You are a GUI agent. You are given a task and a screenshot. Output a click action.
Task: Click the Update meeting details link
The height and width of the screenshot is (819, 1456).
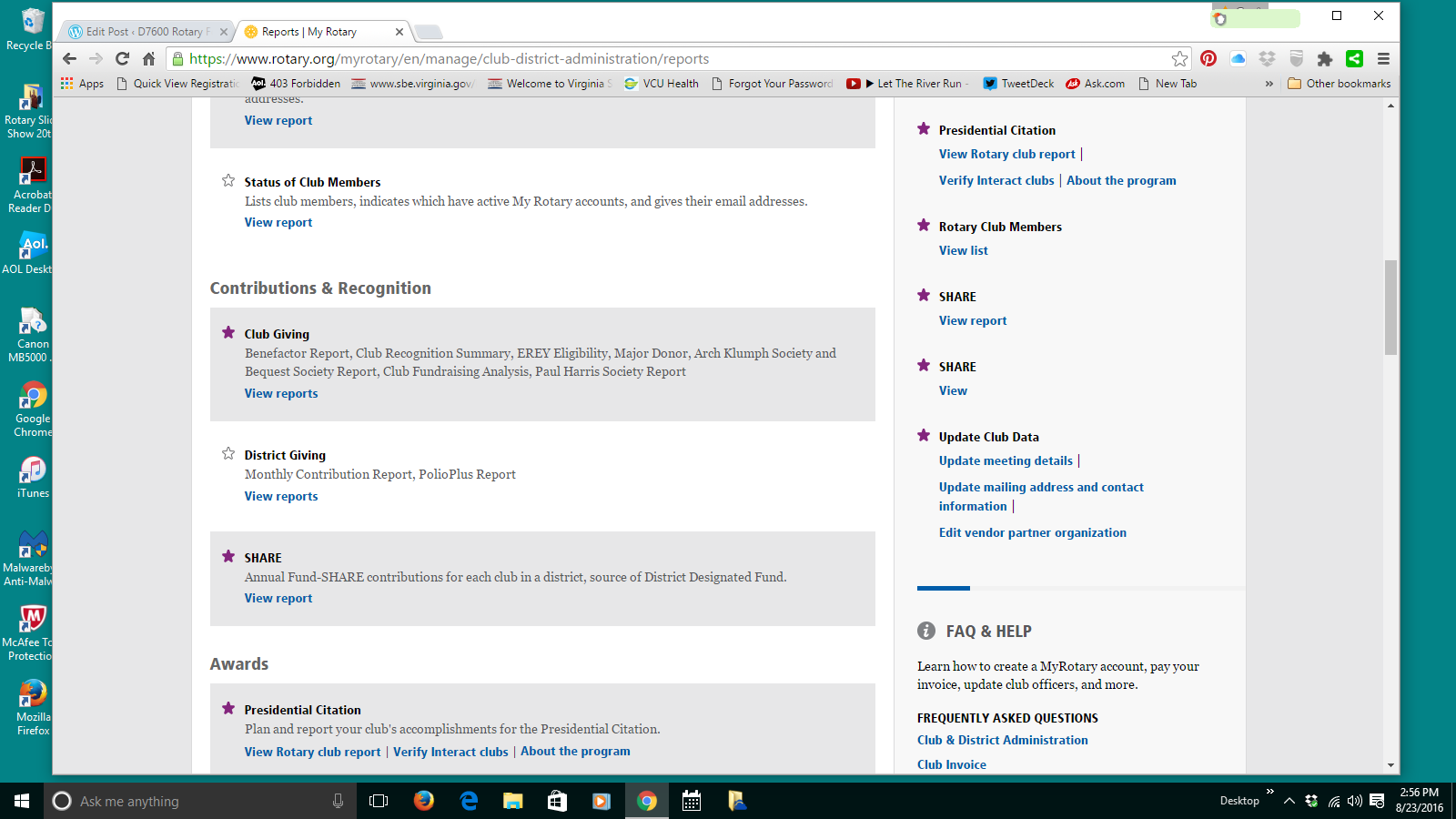1006,460
